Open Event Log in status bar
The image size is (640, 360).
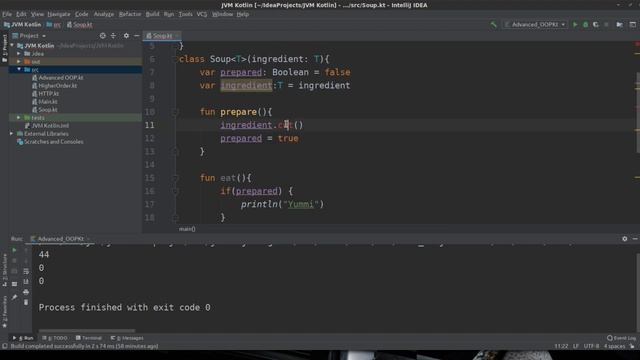tap(621, 338)
